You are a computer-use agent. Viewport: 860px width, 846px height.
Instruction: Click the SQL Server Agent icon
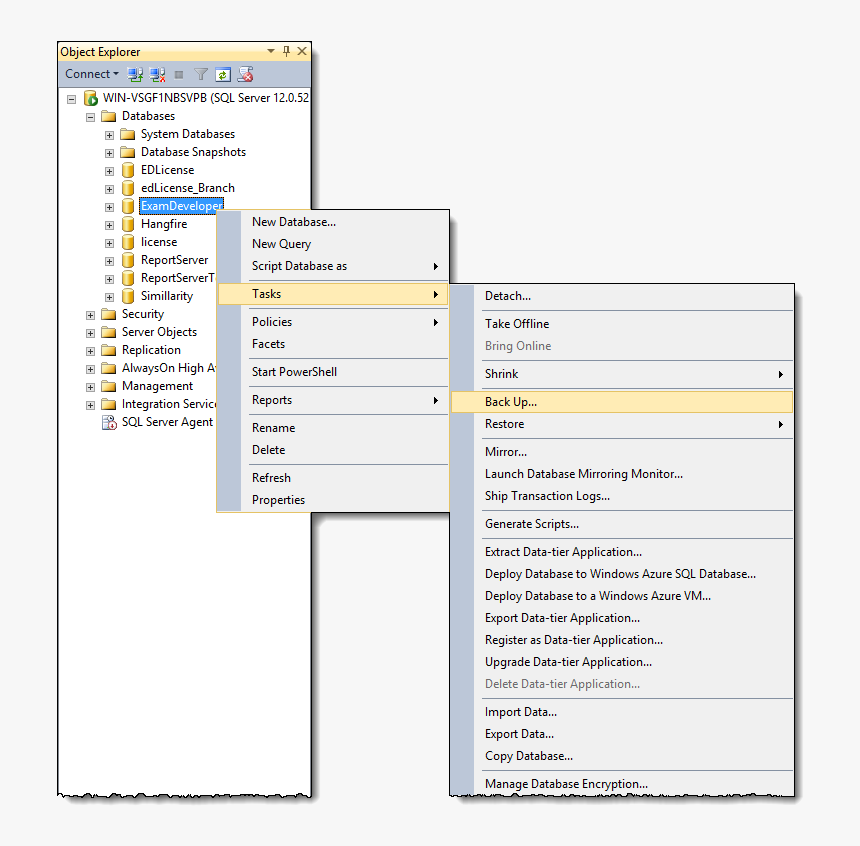coord(109,422)
